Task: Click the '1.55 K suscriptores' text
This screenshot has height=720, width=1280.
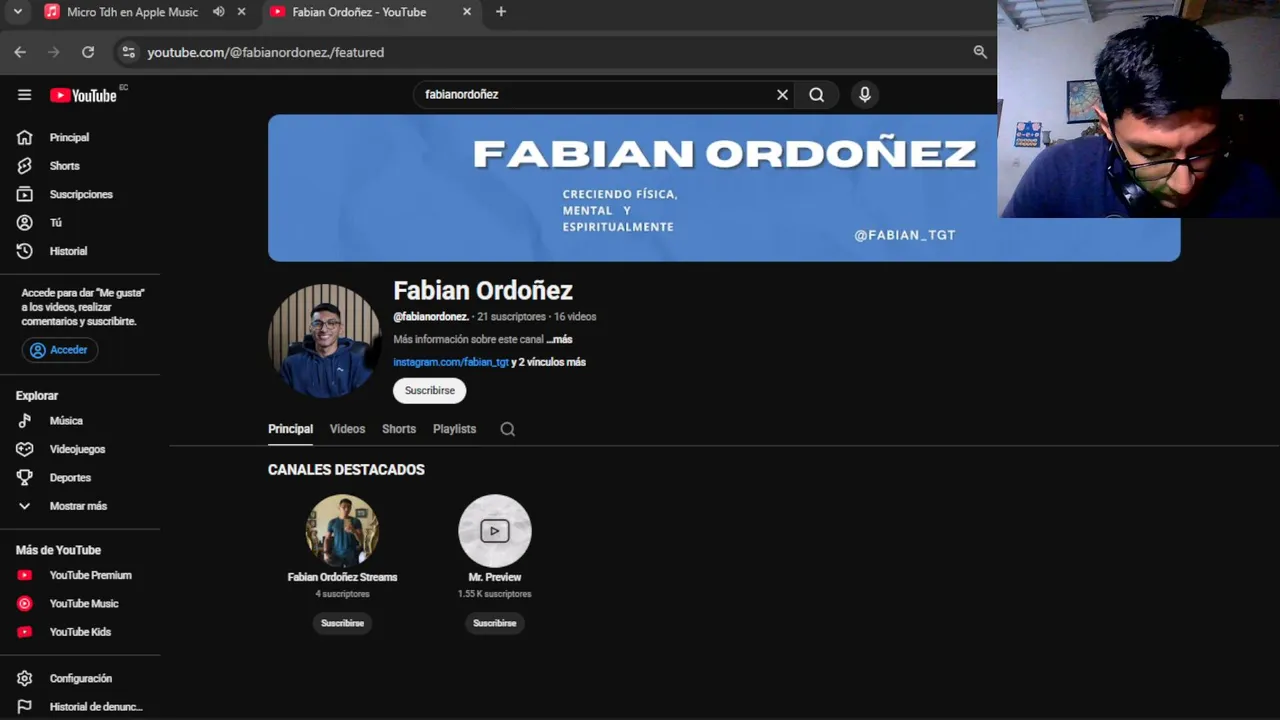Action: pos(495,594)
